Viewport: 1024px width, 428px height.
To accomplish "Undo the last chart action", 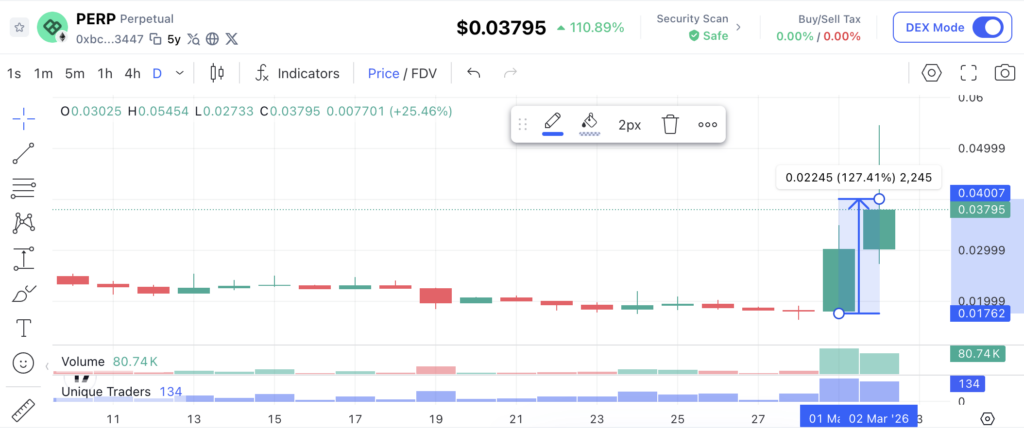I will pyautogui.click(x=474, y=73).
